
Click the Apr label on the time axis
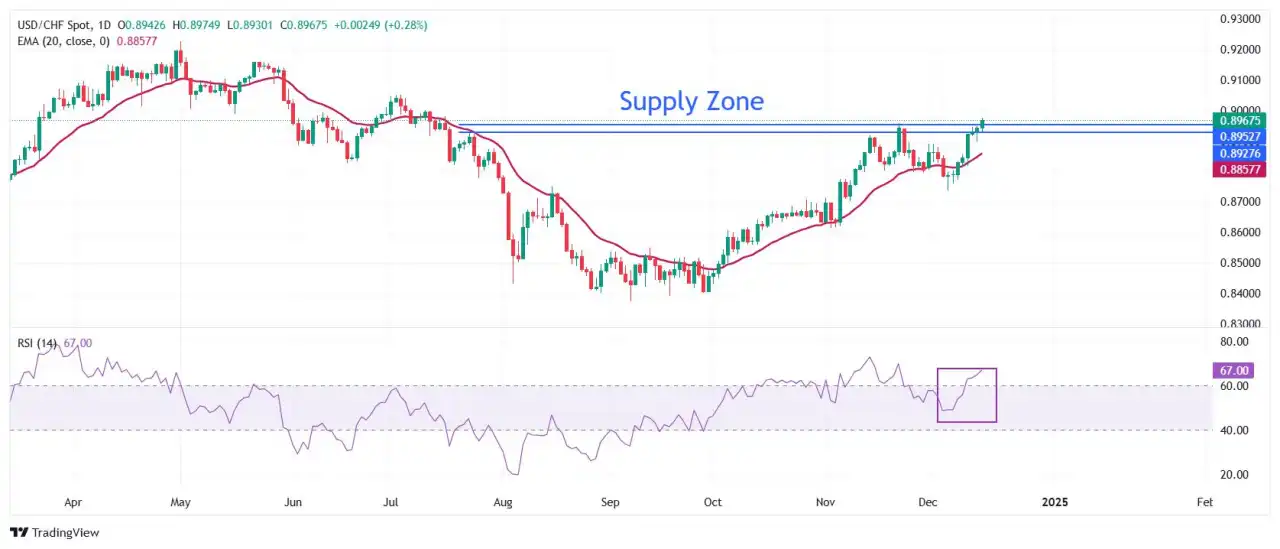(x=72, y=502)
